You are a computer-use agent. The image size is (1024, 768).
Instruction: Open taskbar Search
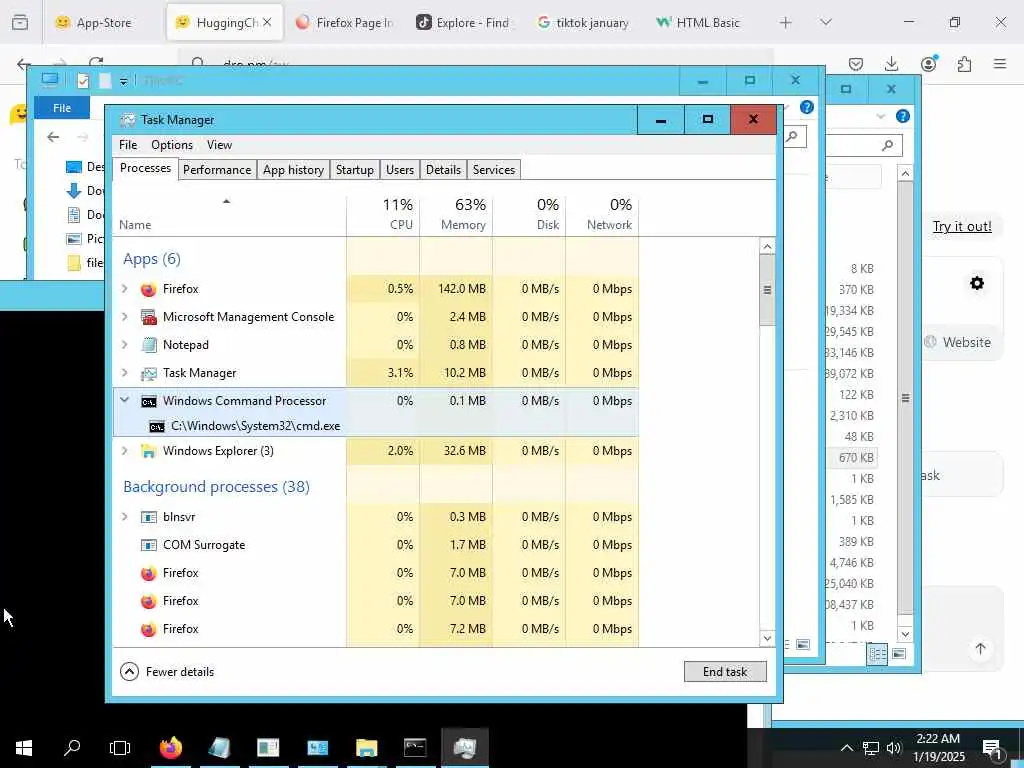coord(72,748)
